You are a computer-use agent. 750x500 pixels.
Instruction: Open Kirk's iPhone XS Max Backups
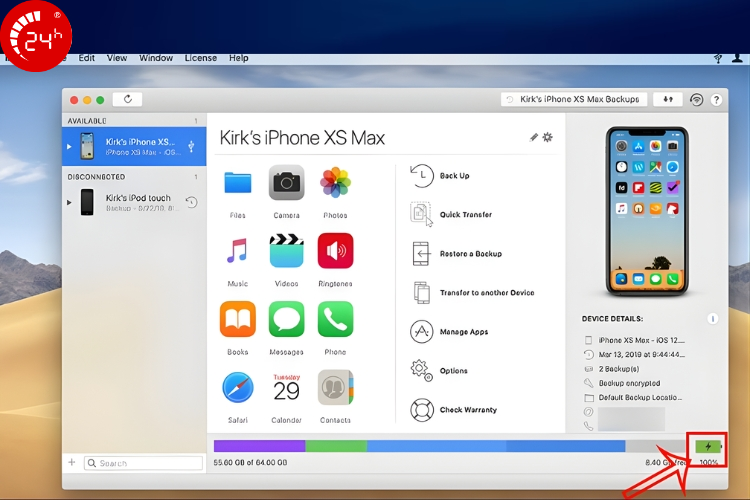(x=574, y=99)
